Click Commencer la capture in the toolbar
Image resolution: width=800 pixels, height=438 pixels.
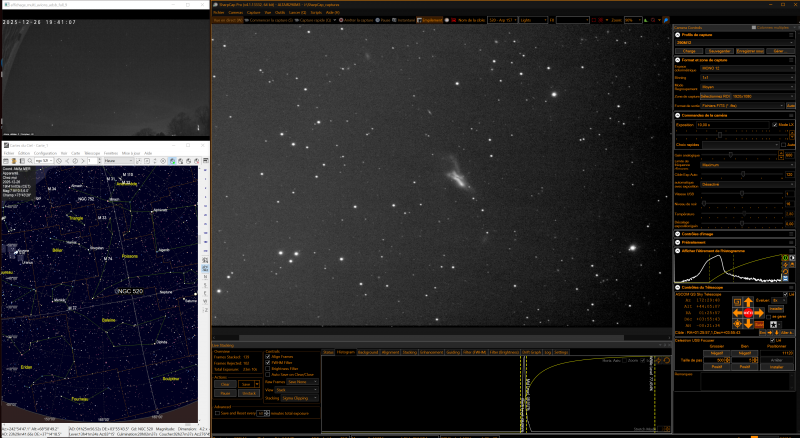268,20
